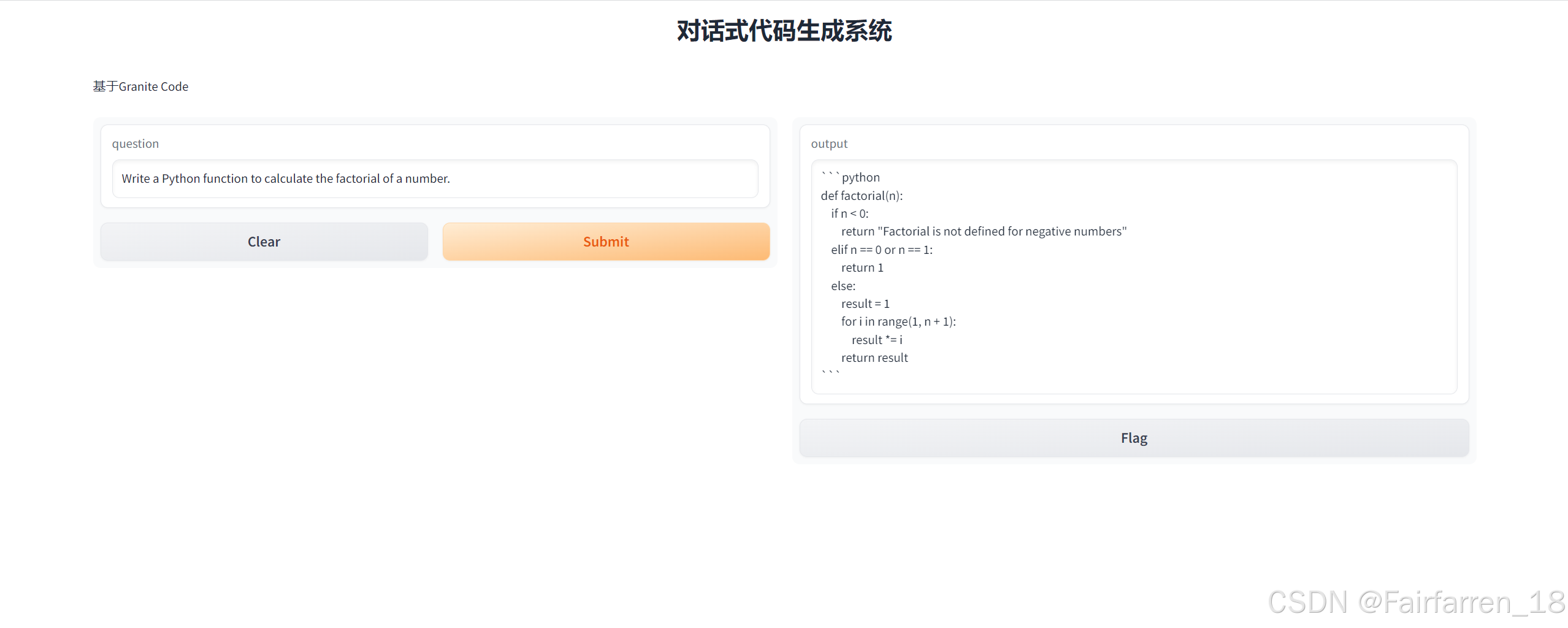Viewport: 1568px width, 628px height.
Task: Click the negative numbers return message line
Action: 984,231
